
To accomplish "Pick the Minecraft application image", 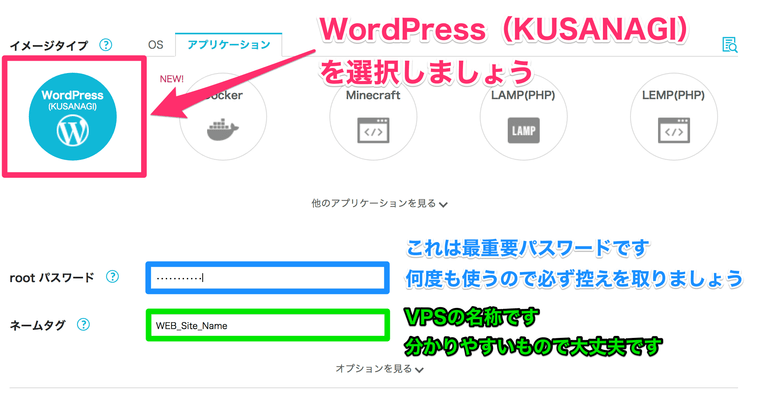I will (x=373, y=117).
